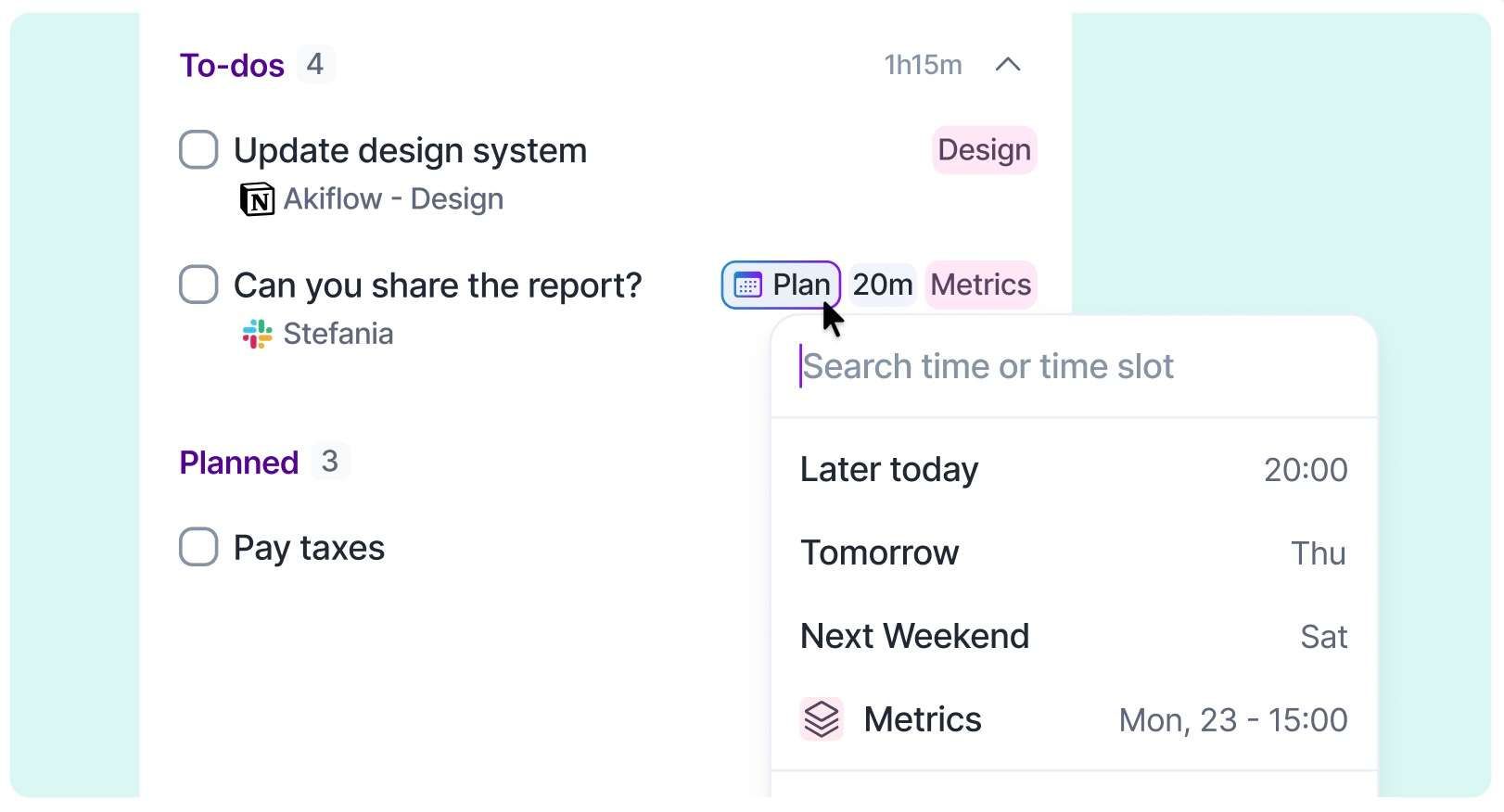The height and width of the screenshot is (812, 1504).
Task: Choose Later today at 20:00
Action: tap(1074, 470)
